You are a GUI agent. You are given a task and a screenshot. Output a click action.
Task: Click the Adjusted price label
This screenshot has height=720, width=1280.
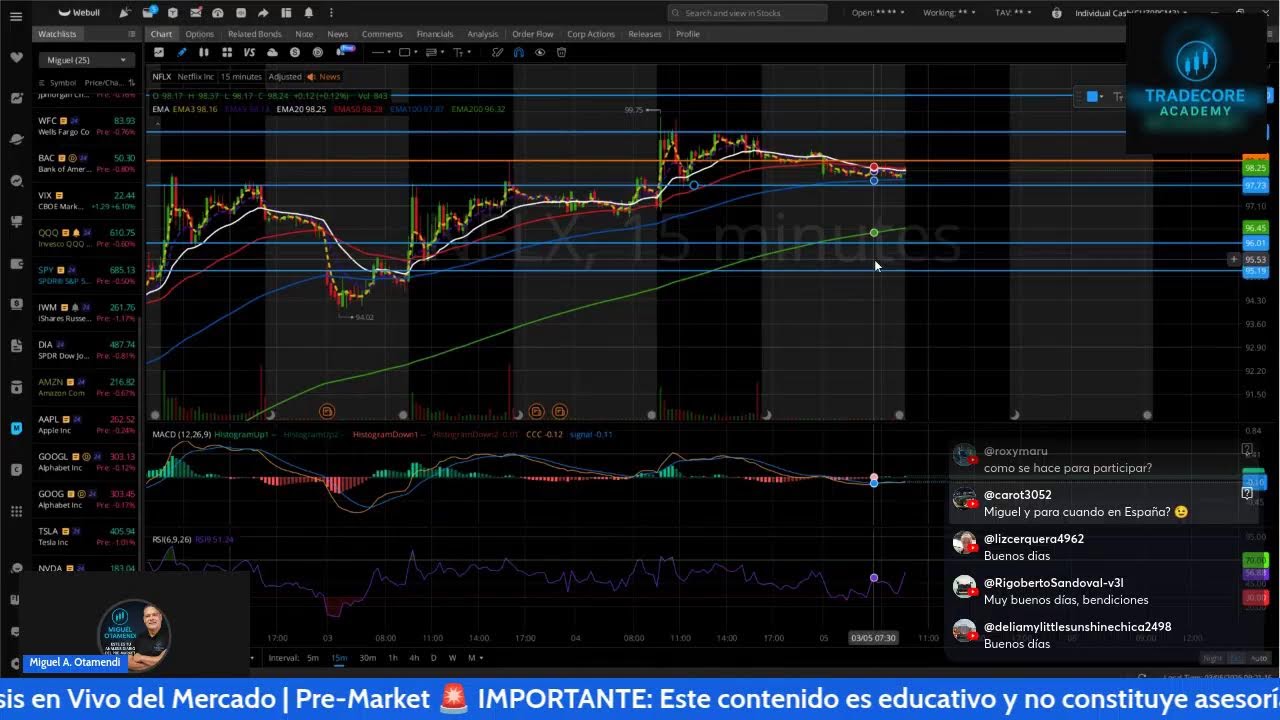pos(285,77)
